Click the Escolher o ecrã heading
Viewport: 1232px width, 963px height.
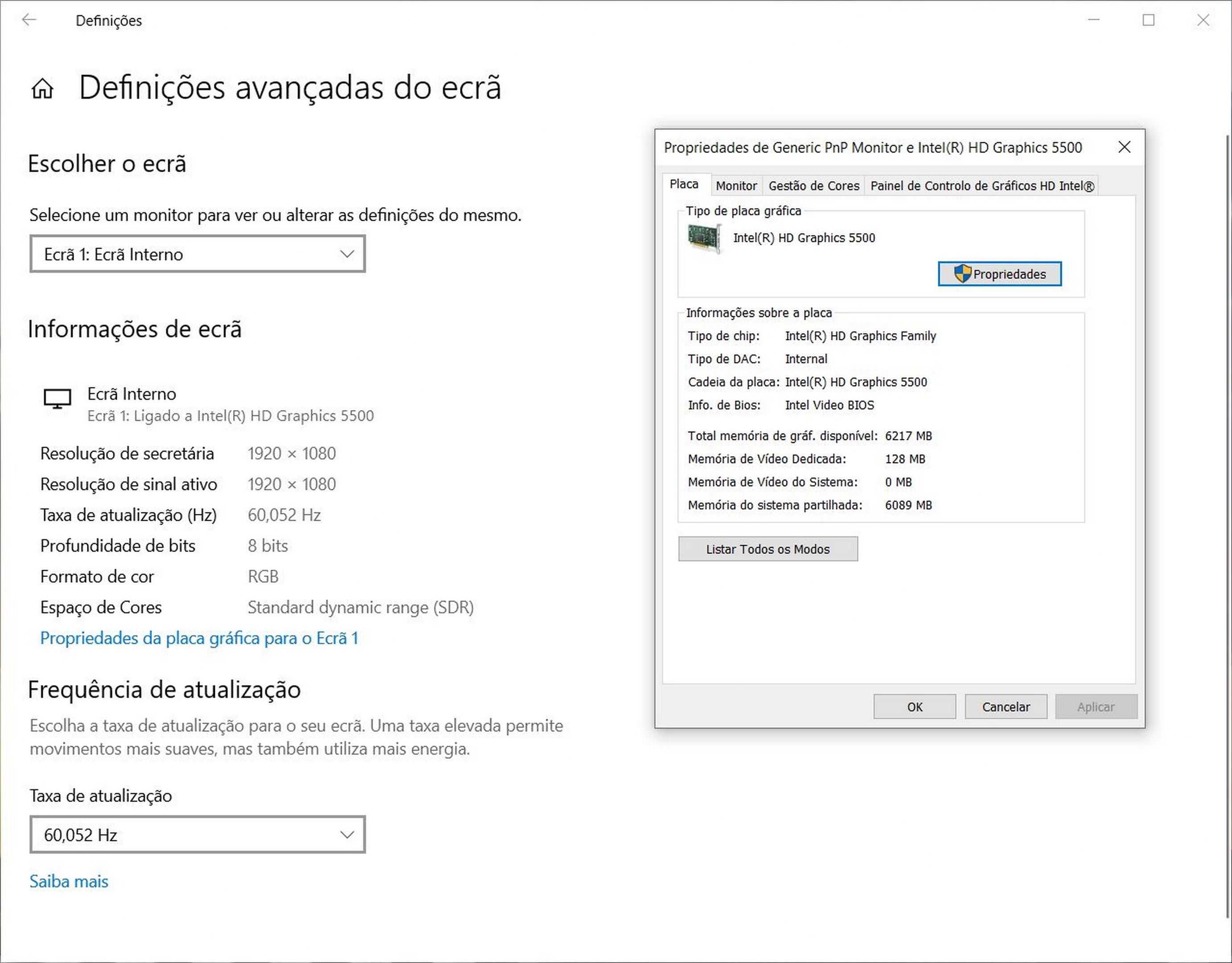pyautogui.click(x=107, y=164)
